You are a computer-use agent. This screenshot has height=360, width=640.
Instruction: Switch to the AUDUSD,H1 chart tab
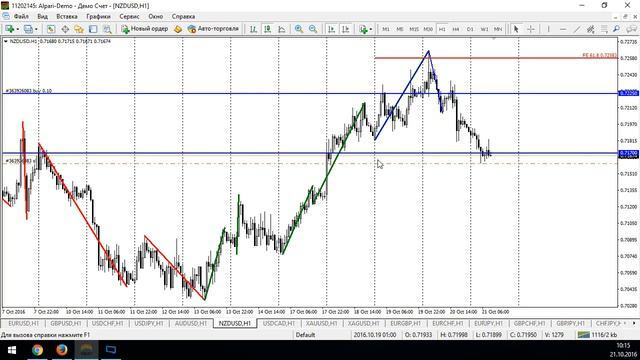[x=191, y=323]
